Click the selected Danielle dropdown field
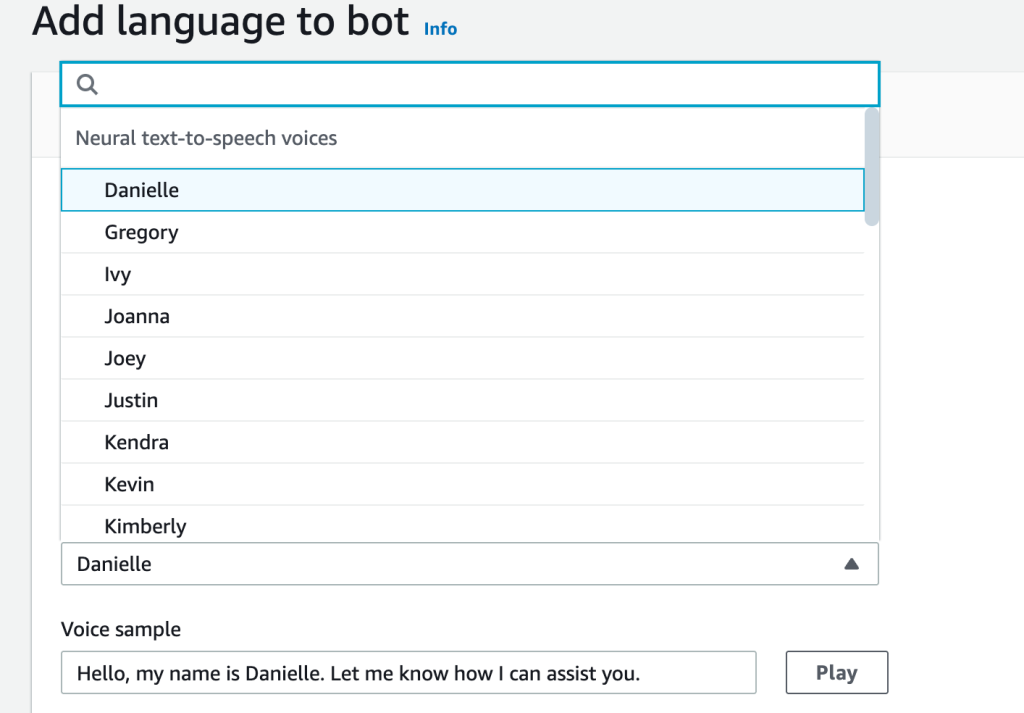 coord(450,564)
